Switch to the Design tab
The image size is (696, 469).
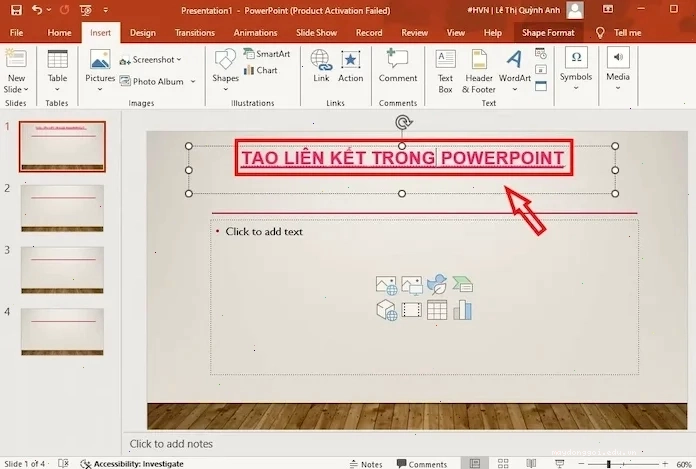142,32
